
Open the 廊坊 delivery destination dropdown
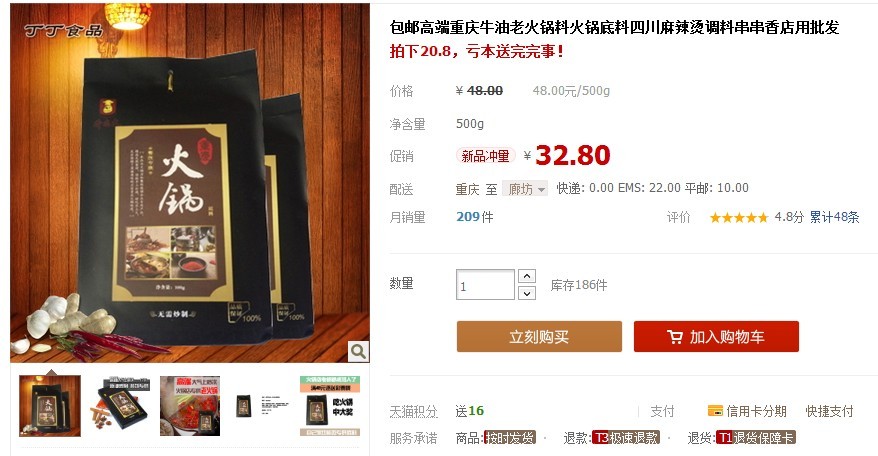(525, 189)
